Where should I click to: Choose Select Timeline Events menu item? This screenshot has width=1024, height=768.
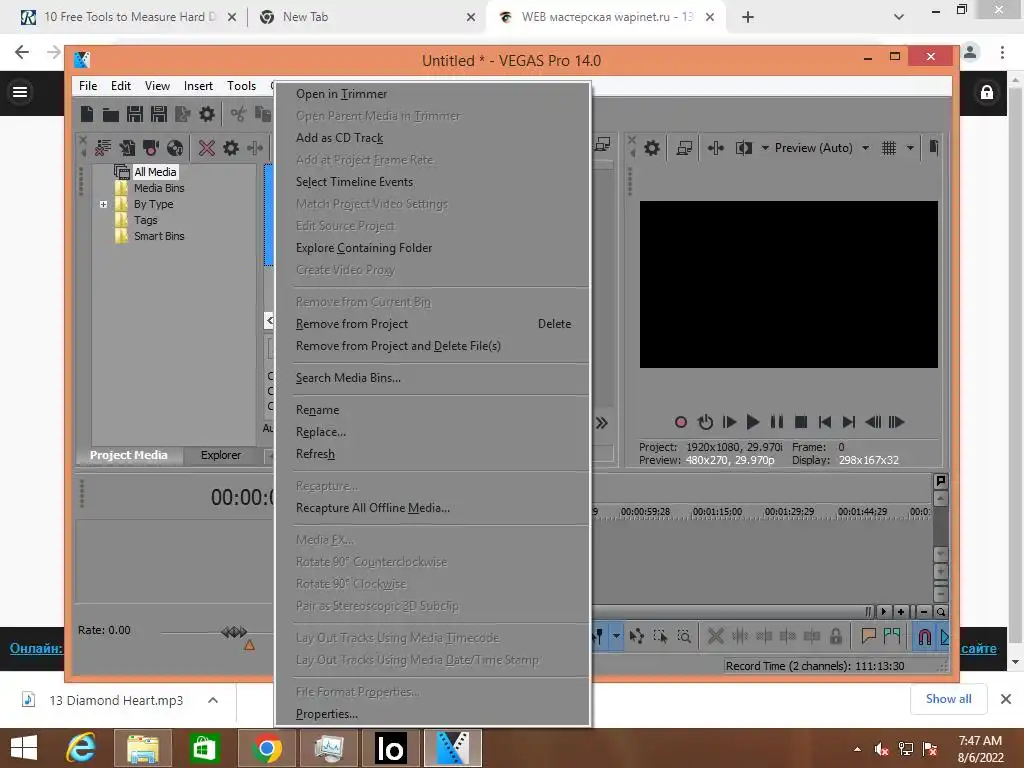[432, 182]
